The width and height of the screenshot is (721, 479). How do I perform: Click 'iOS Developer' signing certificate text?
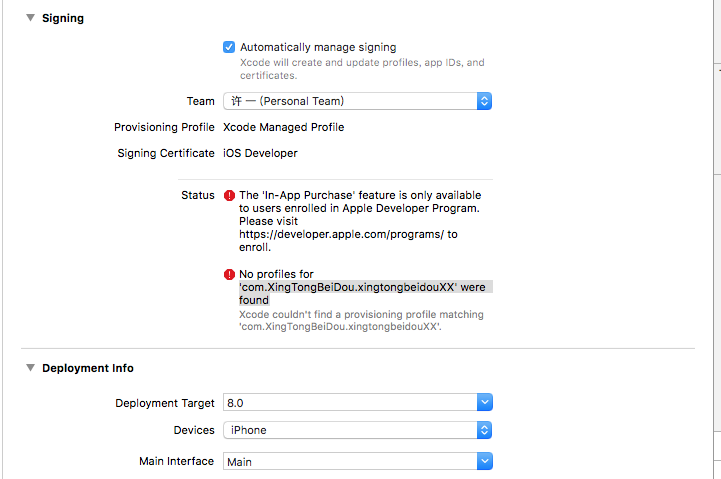(x=260, y=153)
